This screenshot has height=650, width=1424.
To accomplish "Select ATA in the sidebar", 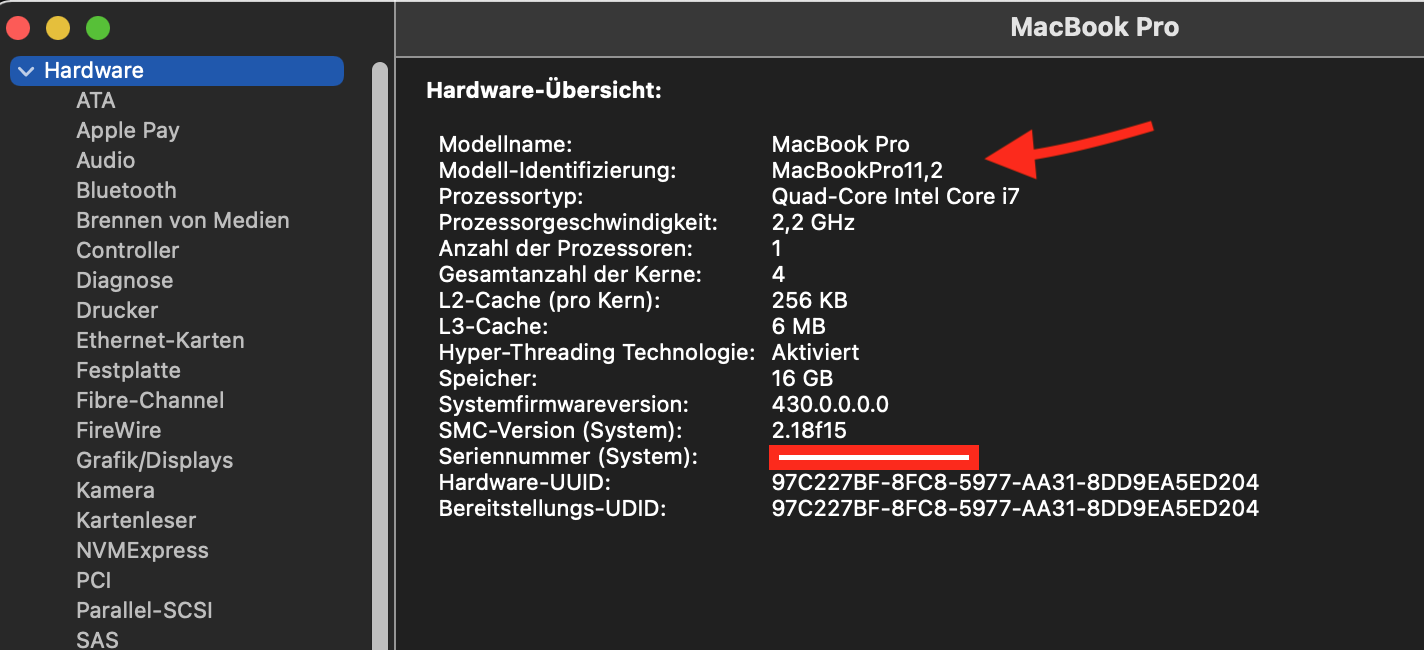I will (96, 101).
